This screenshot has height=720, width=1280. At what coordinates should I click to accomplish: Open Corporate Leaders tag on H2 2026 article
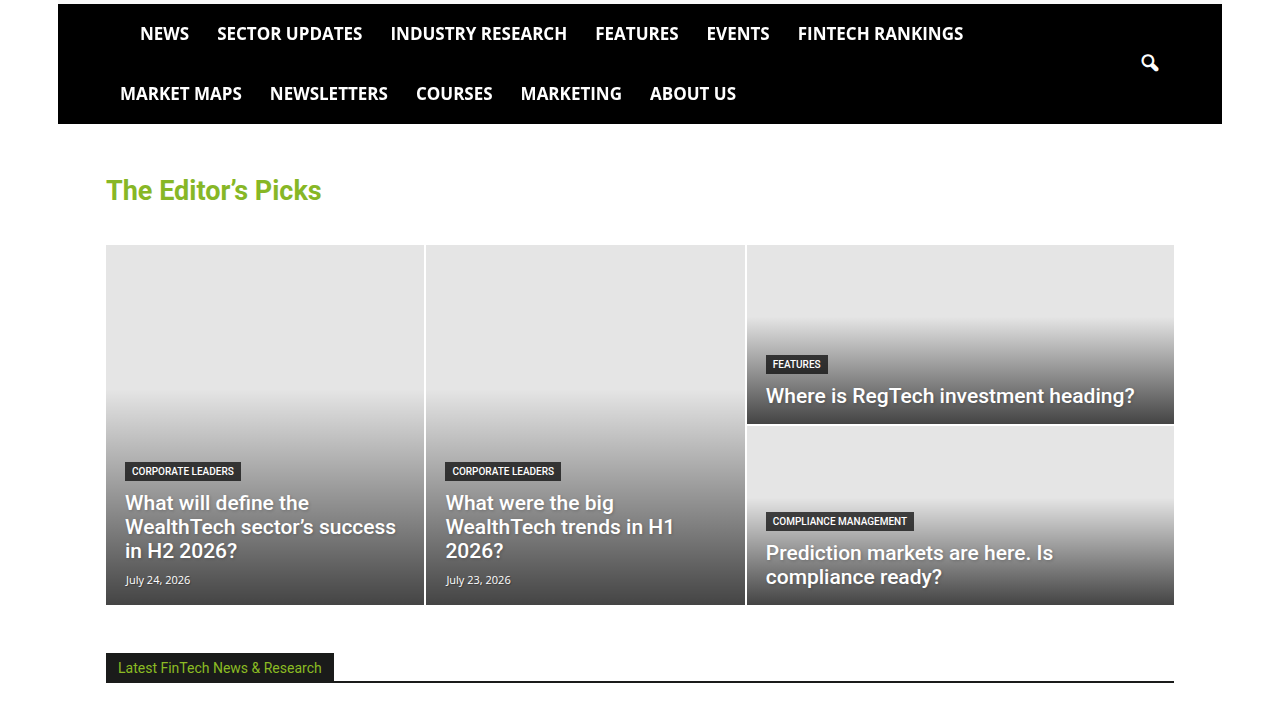pos(183,471)
